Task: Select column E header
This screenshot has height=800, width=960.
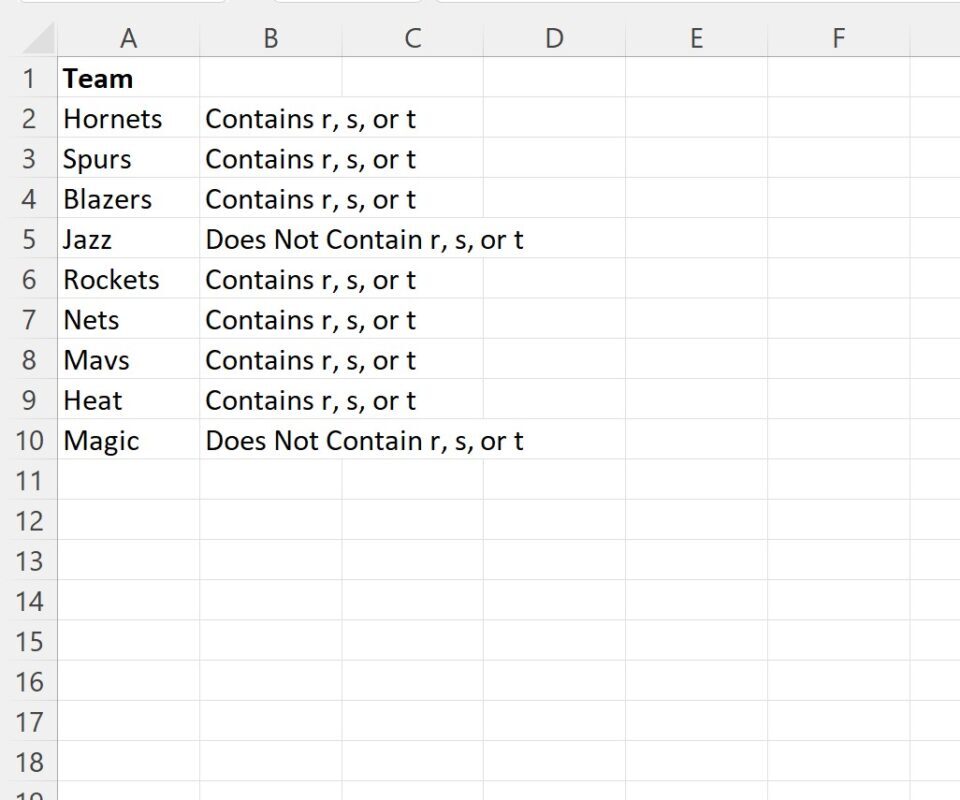Action: (x=696, y=39)
